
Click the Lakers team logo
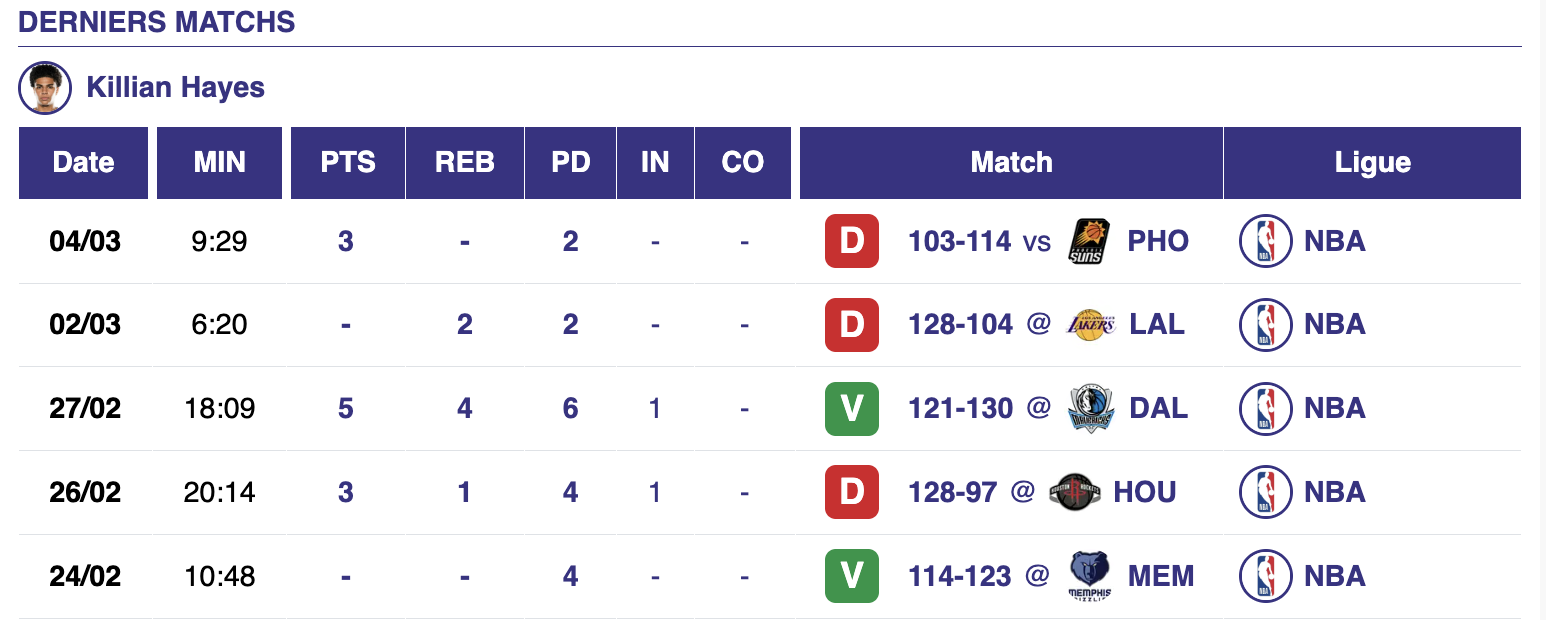click(x=1090, y=325)
